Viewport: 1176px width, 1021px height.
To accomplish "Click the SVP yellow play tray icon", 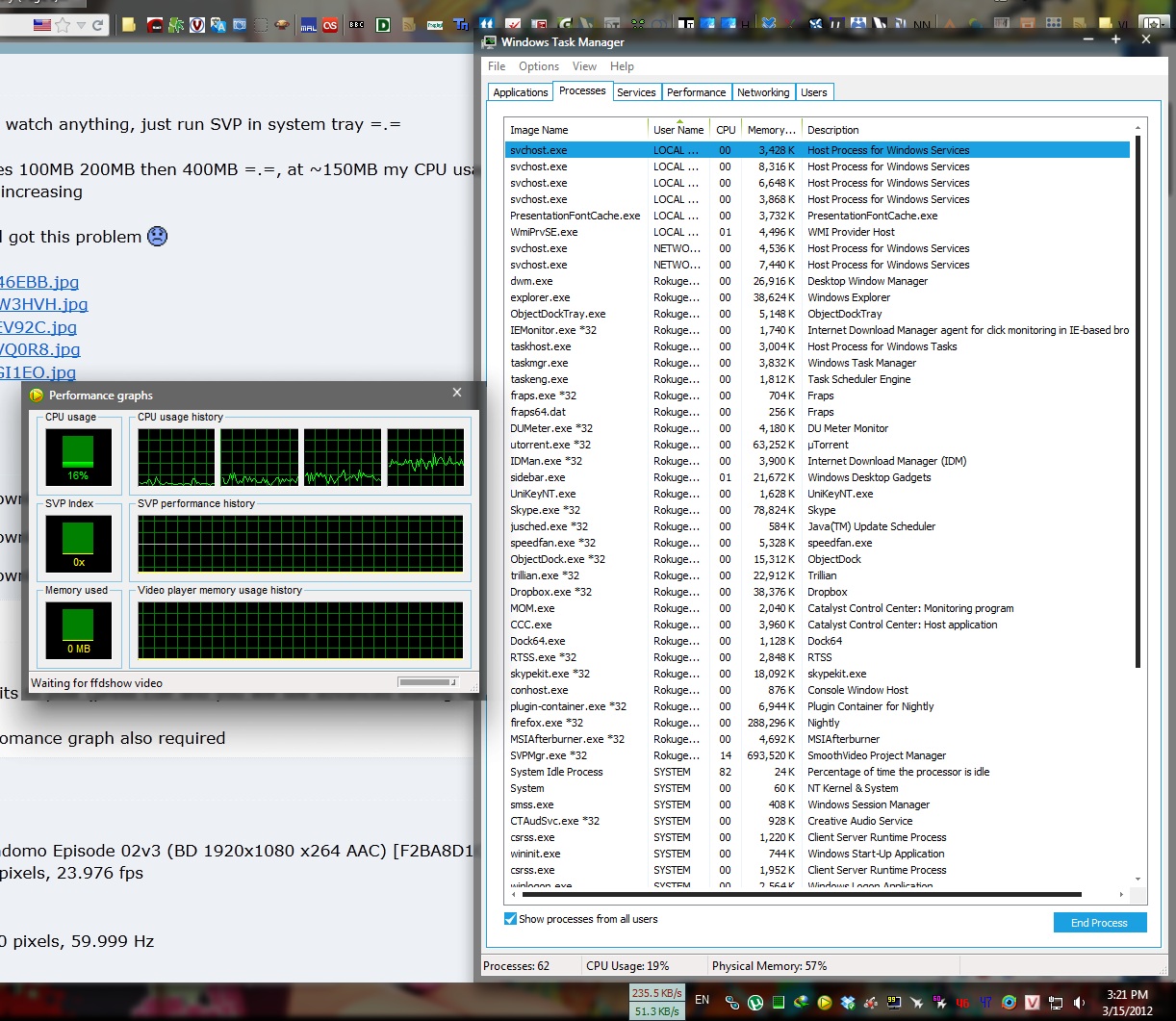I will [824, 1003].
